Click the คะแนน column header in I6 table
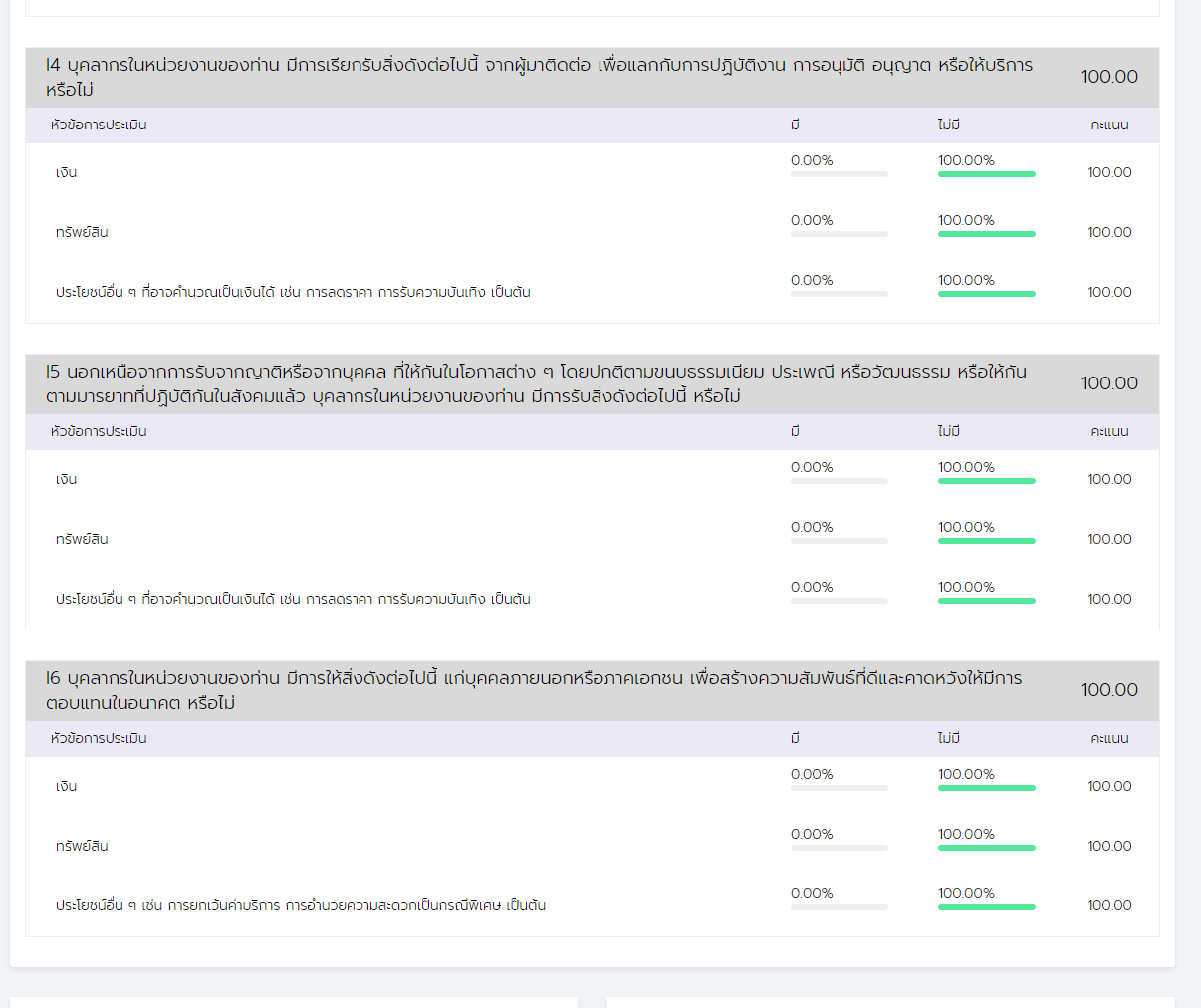This screenshot has width=1201, height=1008. coord(1109,739)
